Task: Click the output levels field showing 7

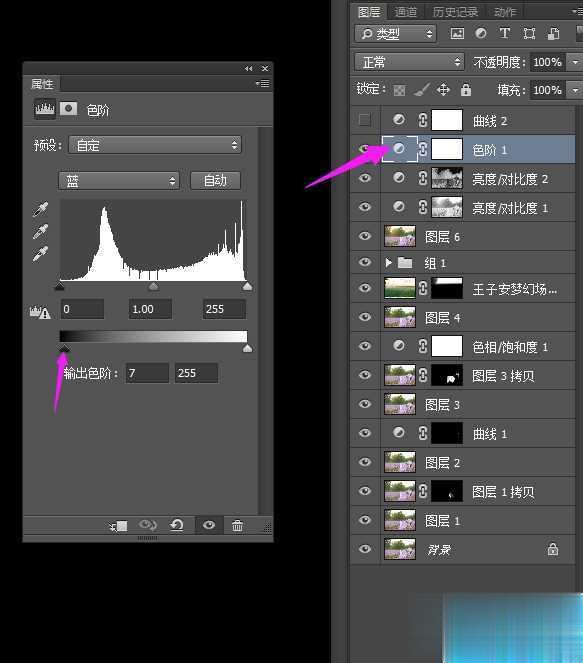Action: click(147, 373)
